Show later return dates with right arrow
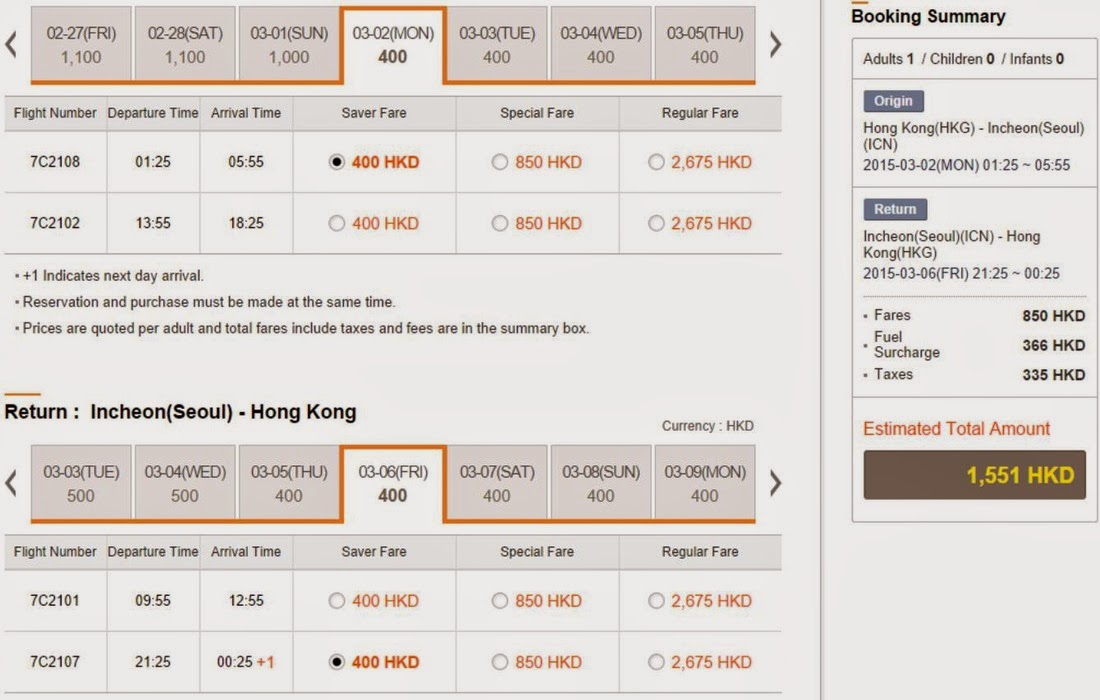This screenshot has width=1100, height=700. point(775,484)
